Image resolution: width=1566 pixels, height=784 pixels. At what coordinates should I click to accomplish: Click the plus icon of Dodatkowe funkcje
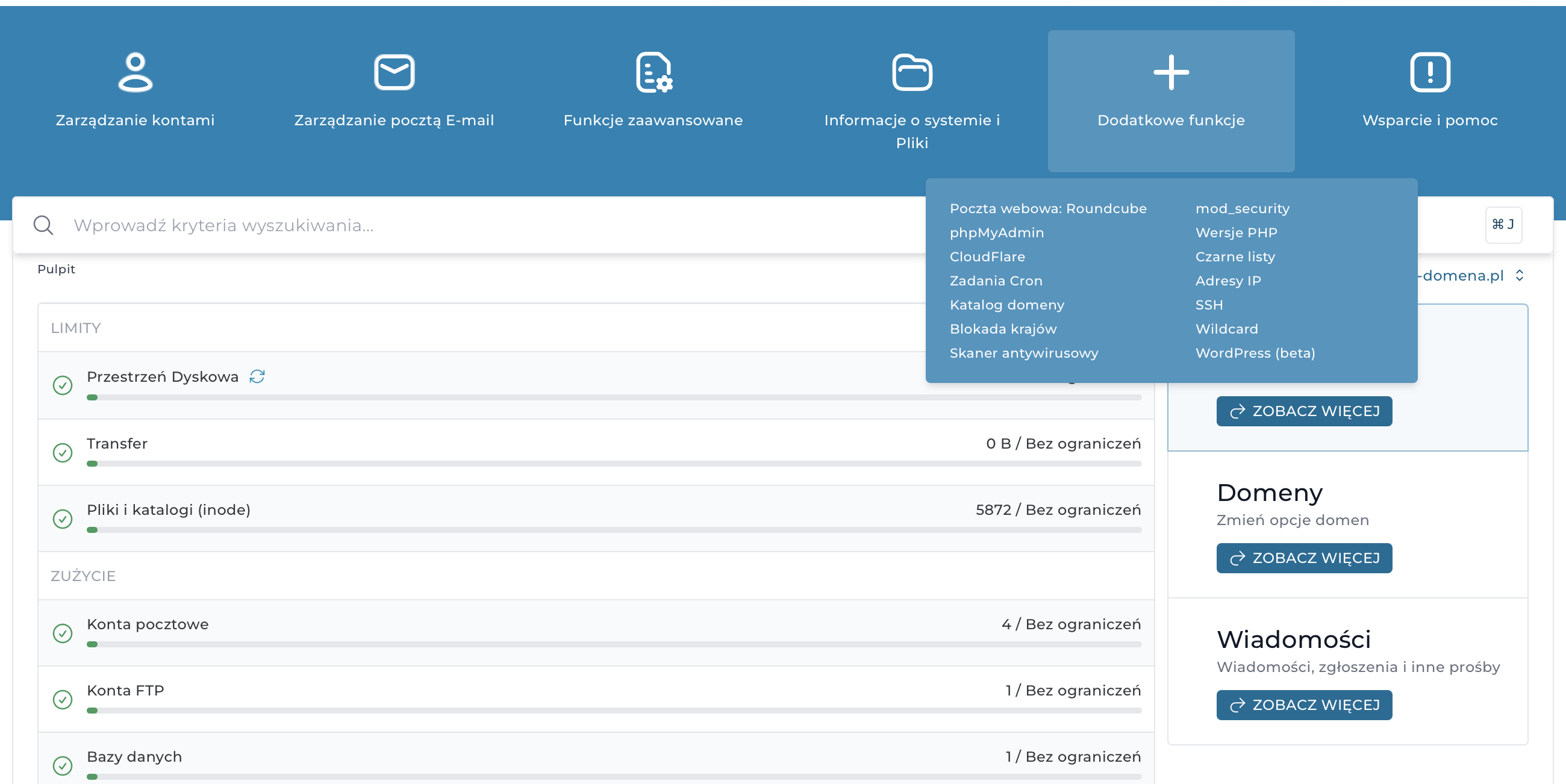tap(1171, 72)
